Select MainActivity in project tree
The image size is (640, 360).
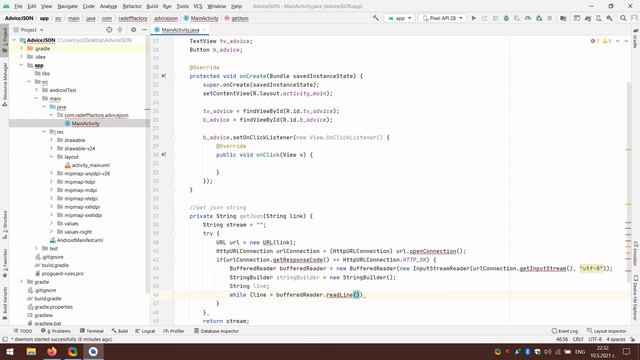(85, 123)
